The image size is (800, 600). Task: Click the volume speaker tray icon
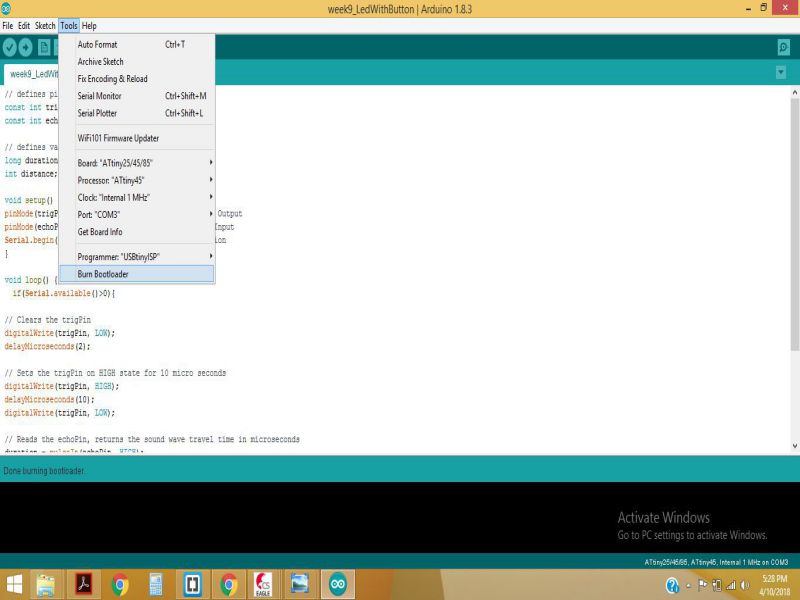745,585
